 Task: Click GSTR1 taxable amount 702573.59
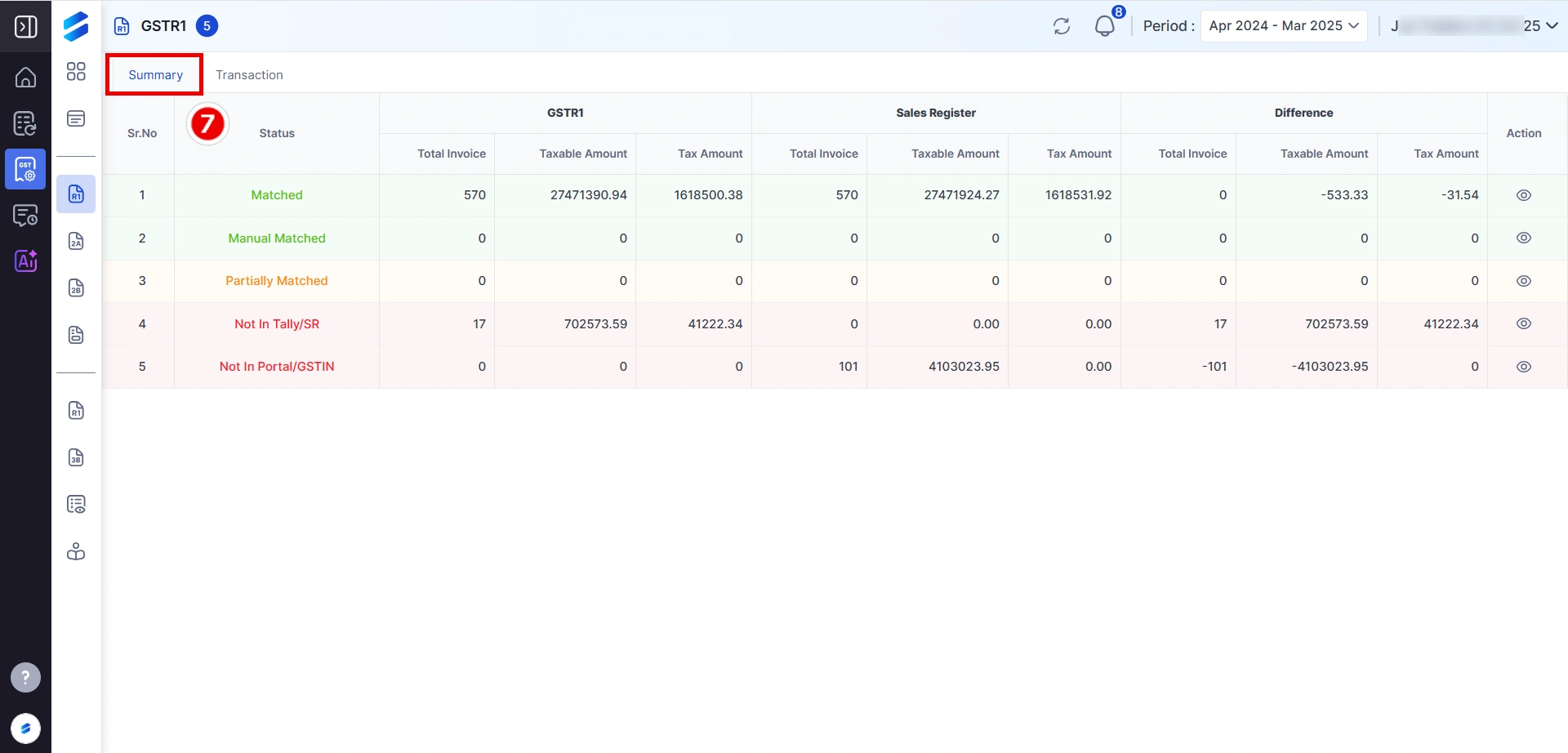595,324
